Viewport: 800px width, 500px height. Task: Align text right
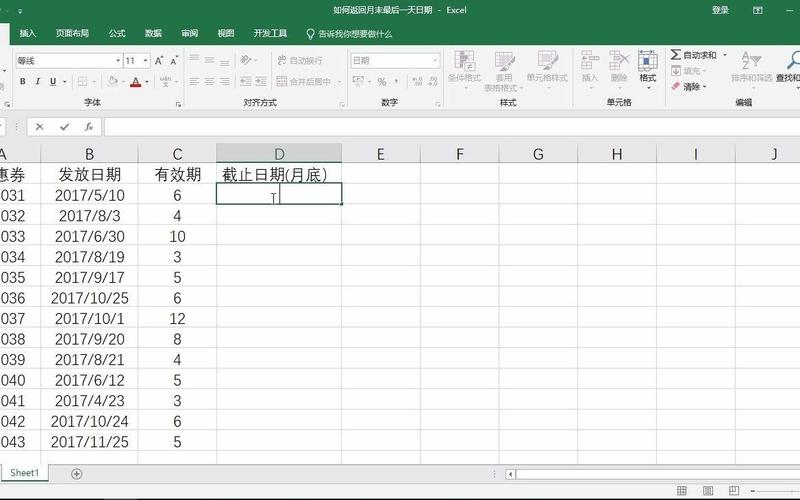(224, 82)
